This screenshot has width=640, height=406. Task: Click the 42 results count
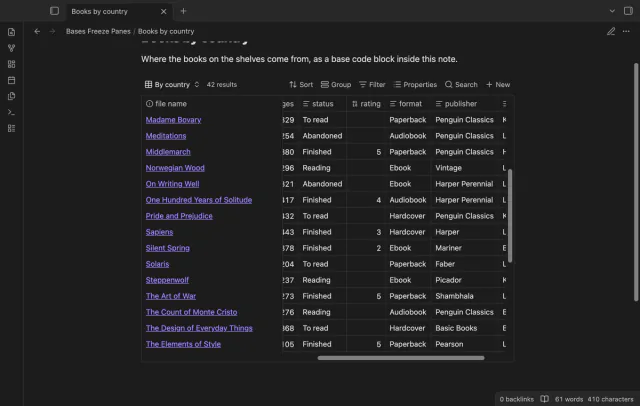(x=222, y=84)
